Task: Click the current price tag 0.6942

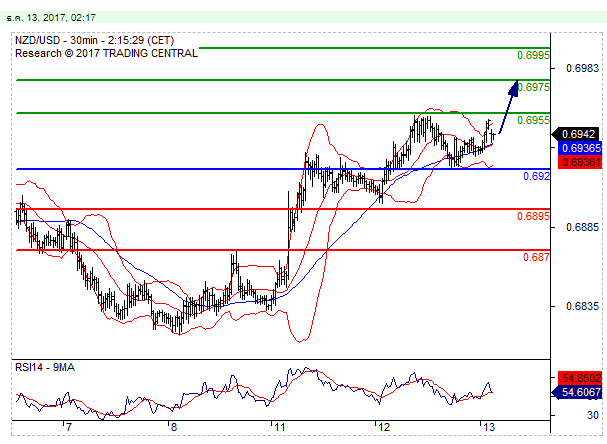Action: tap(576, 134)
